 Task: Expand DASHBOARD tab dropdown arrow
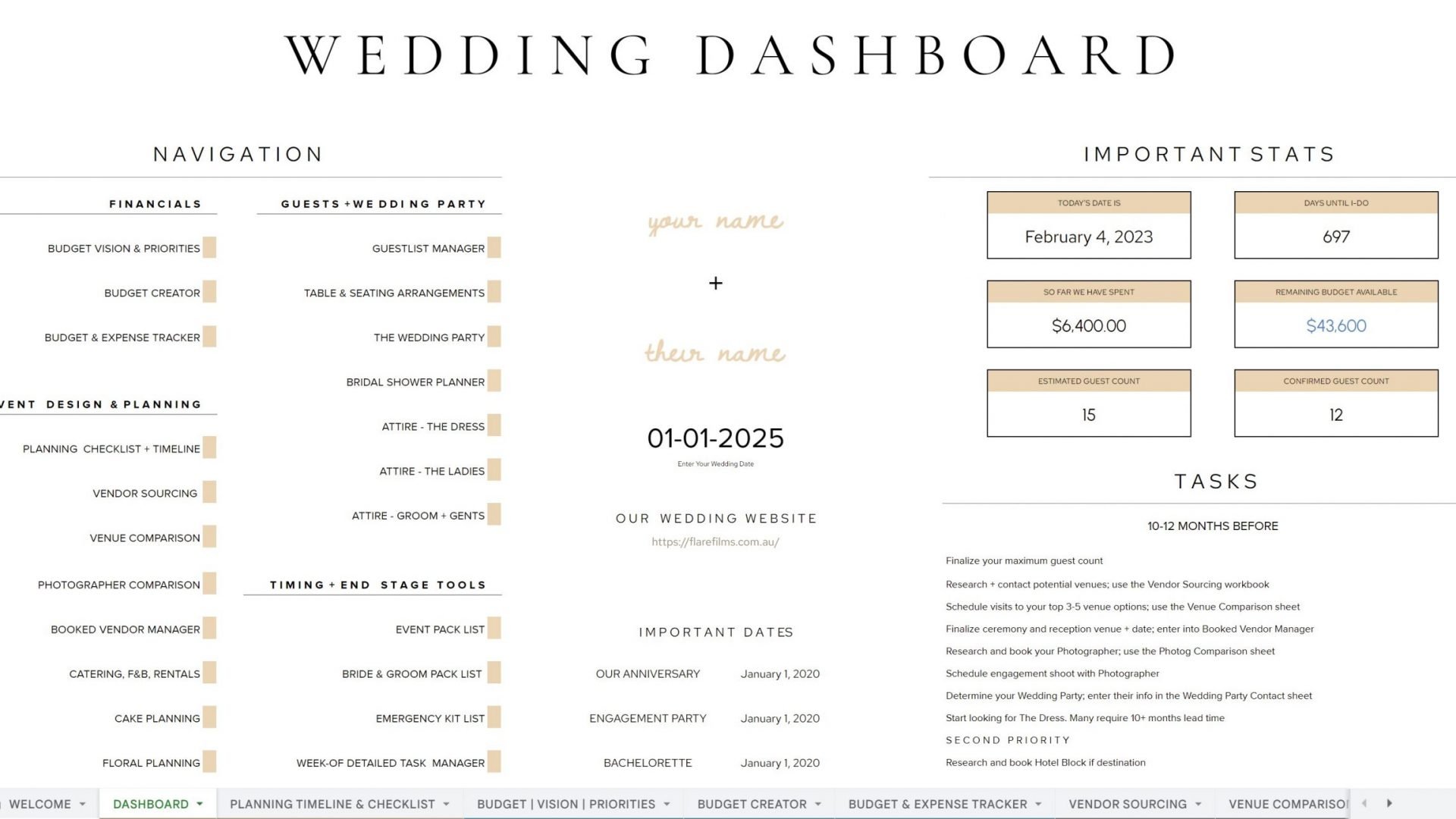pos(199,804)
